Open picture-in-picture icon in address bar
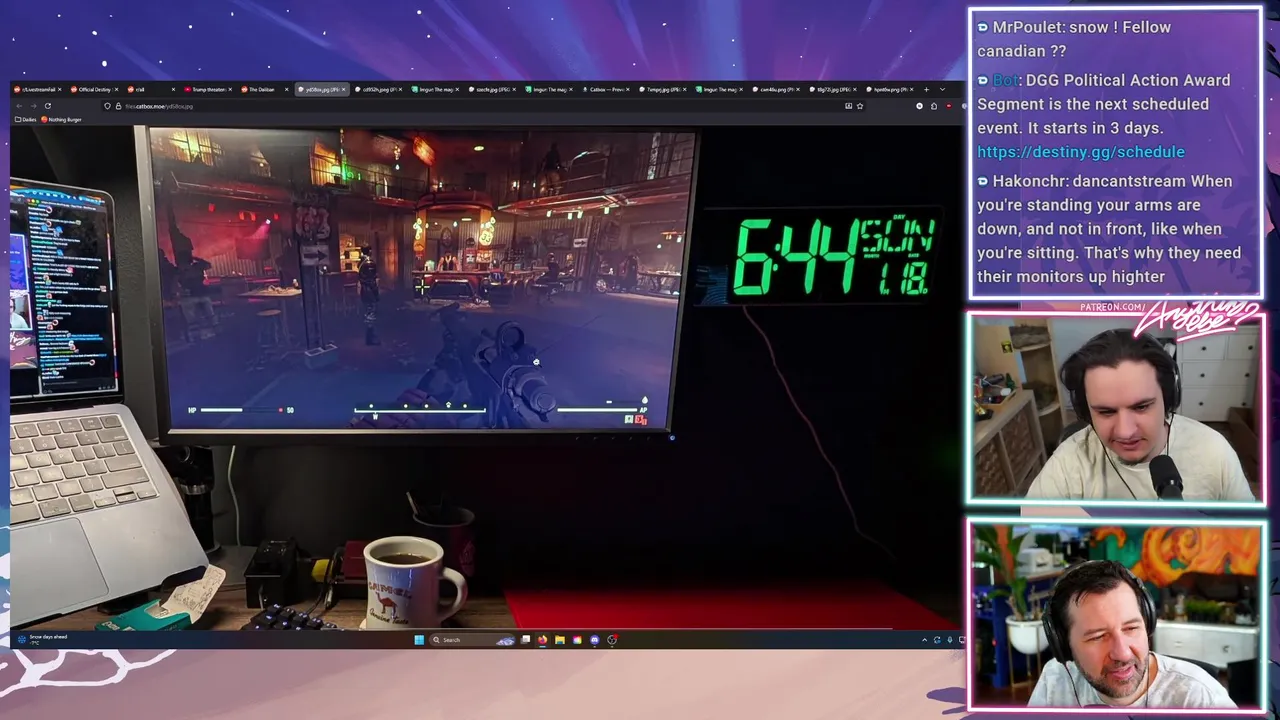Viewport: 1280px width, 720px height. (849, 106)
